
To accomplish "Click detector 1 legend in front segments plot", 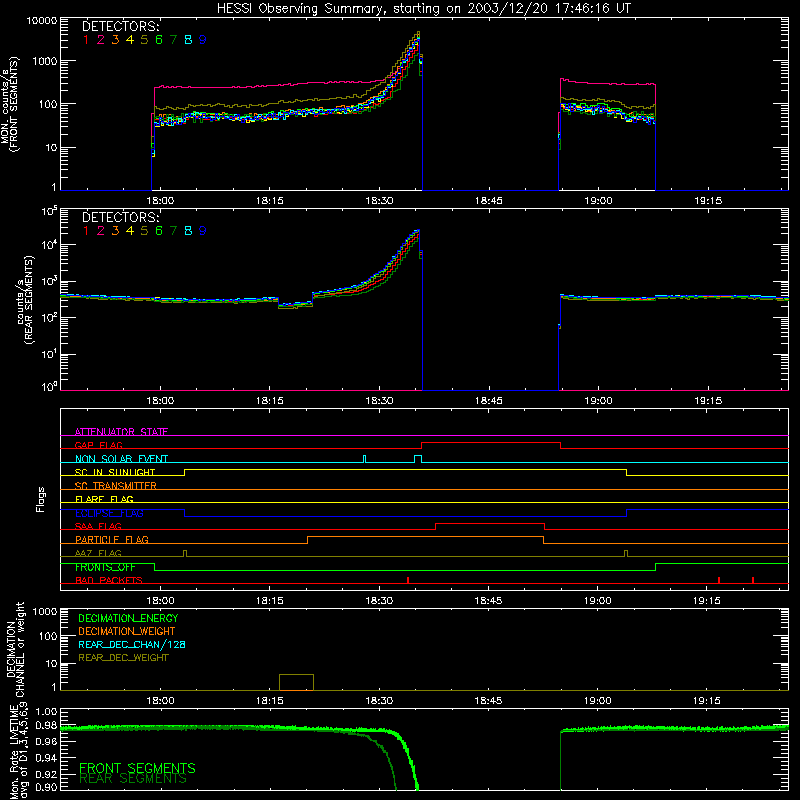I will point(86,40).
